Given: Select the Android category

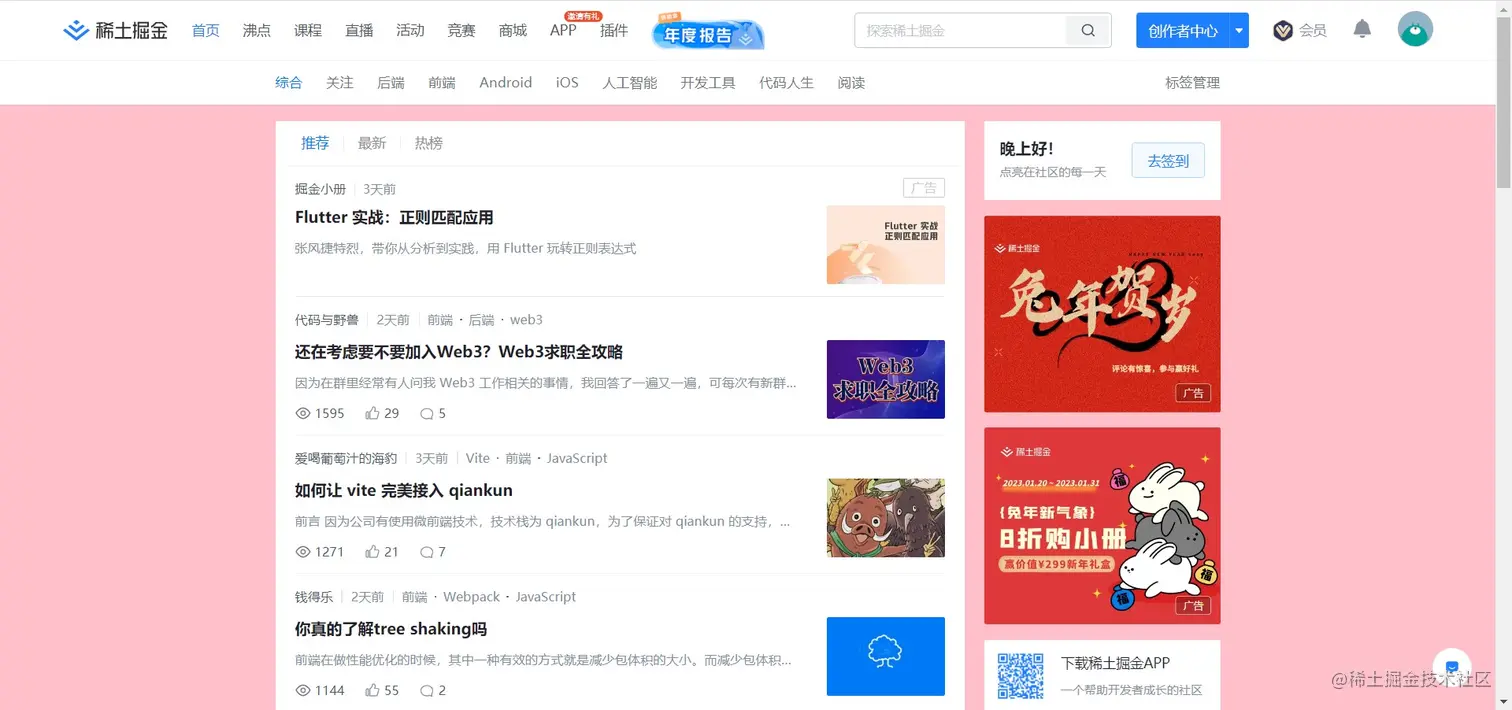Looking at the screenshot, I should coord(506,82).
